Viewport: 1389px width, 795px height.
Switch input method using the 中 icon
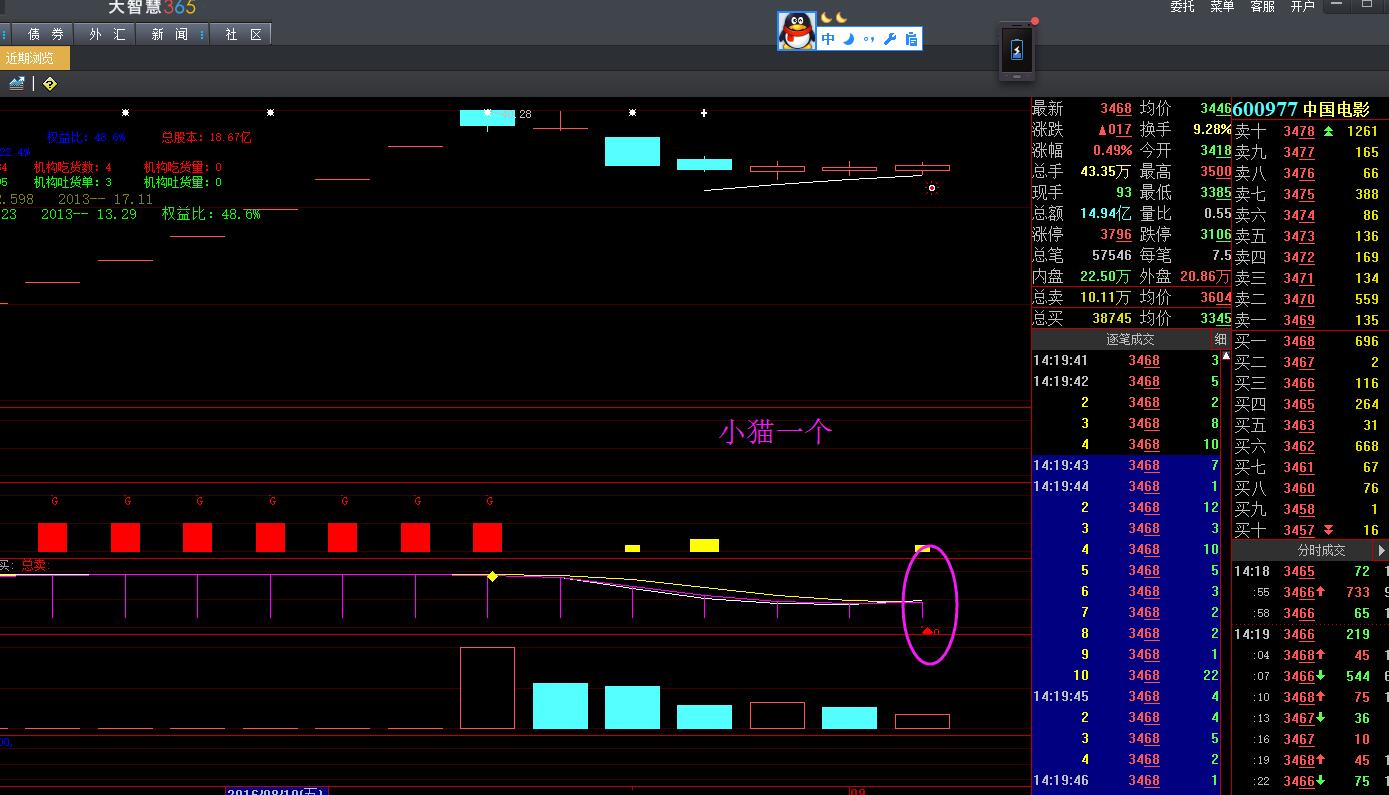click(828, 39)
